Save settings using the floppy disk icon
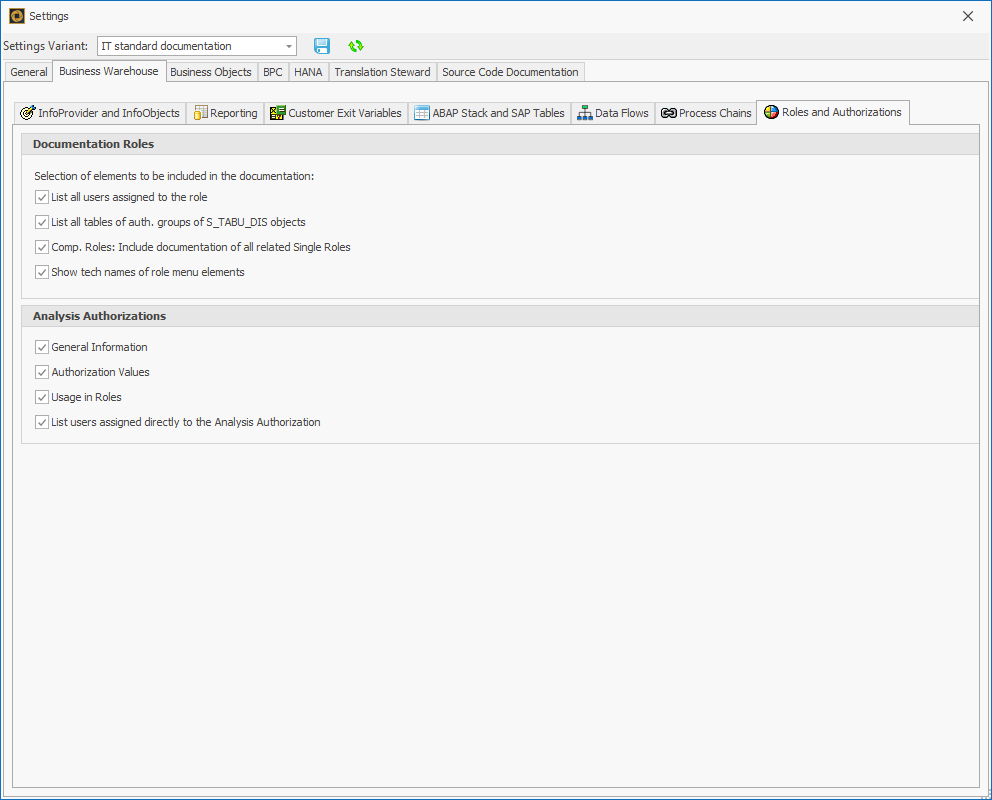The image size is (992, 800). coord(322,46)
